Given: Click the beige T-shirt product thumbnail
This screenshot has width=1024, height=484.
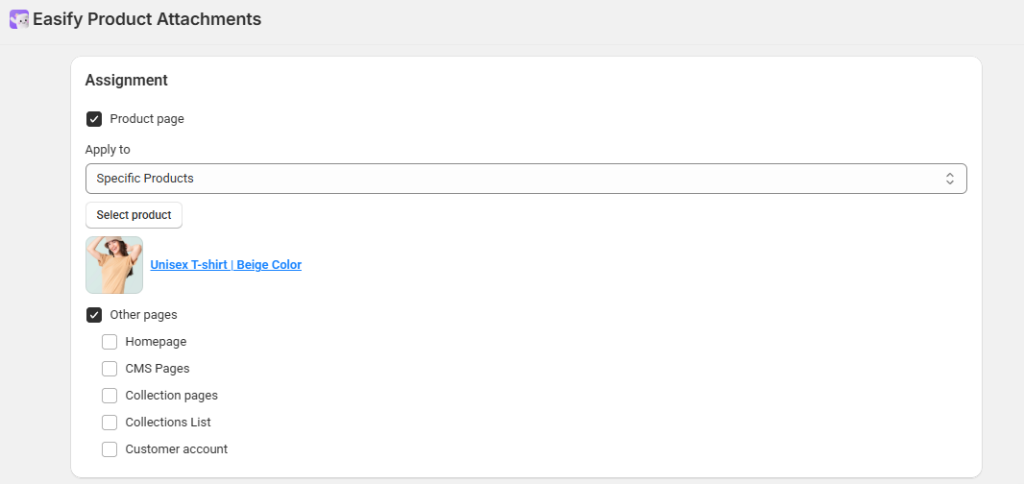Looking at the screenshot, I should 114,265.
